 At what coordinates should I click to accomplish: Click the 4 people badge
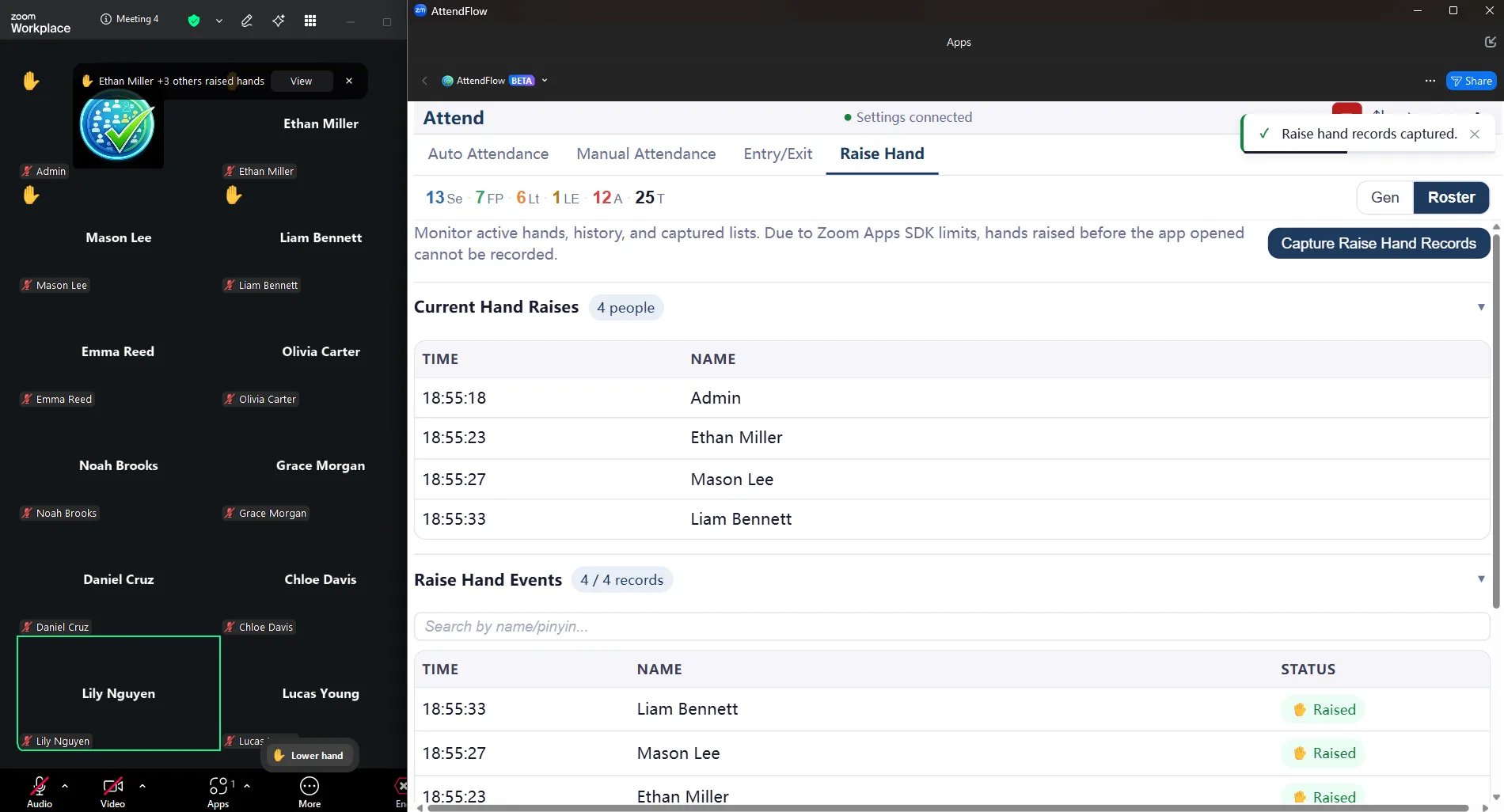pyautogui.click(x=626, y=308)
